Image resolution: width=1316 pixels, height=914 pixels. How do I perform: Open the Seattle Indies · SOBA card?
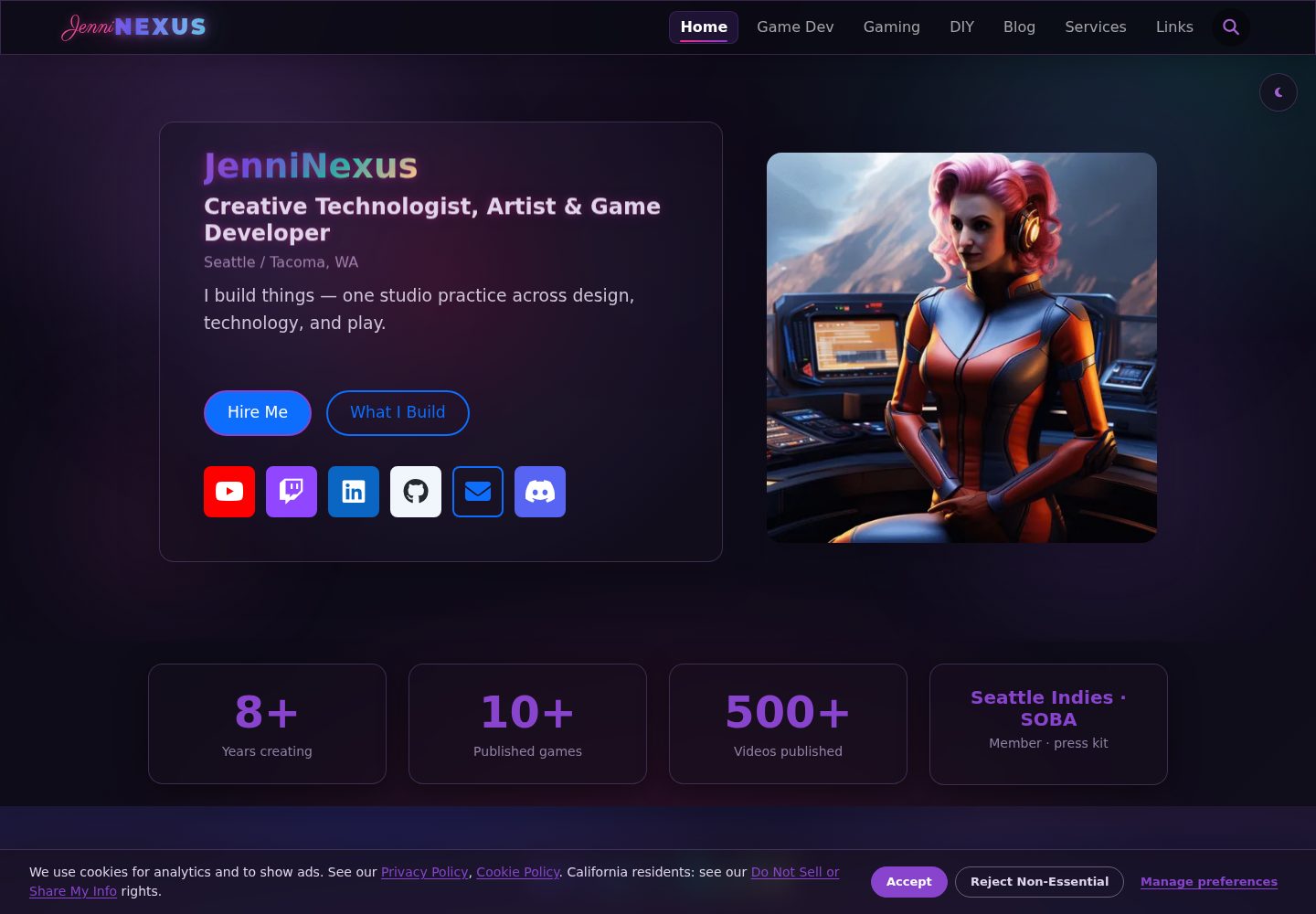point(1048,724)
